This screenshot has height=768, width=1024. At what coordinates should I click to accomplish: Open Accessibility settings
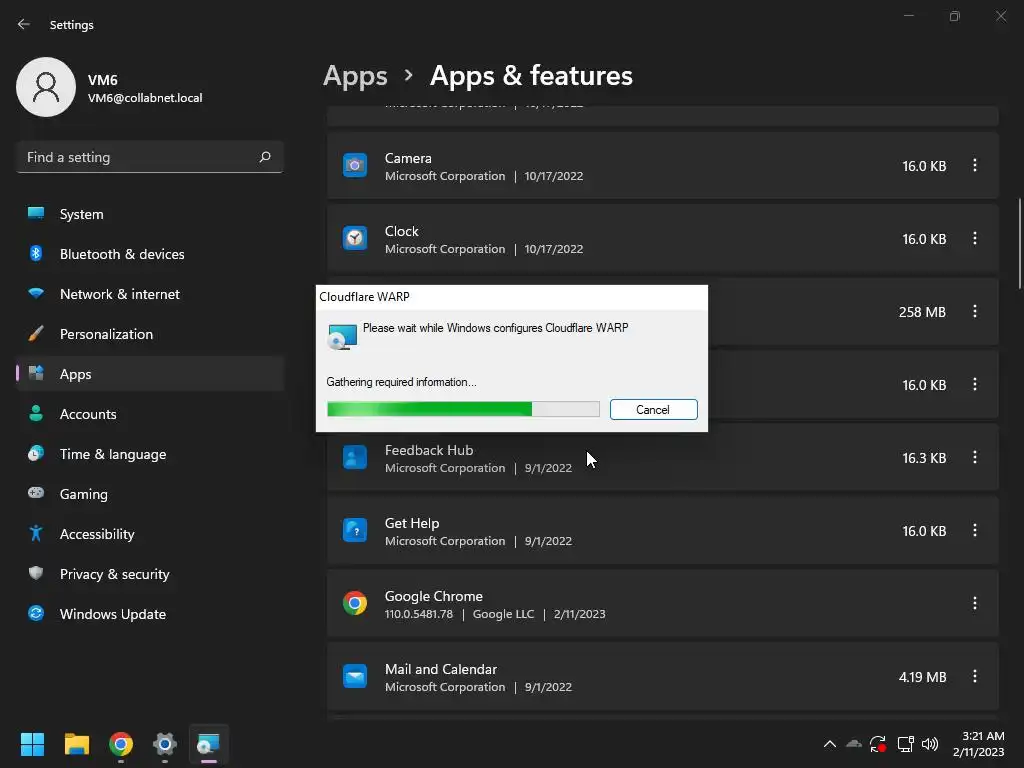(150, 534)
